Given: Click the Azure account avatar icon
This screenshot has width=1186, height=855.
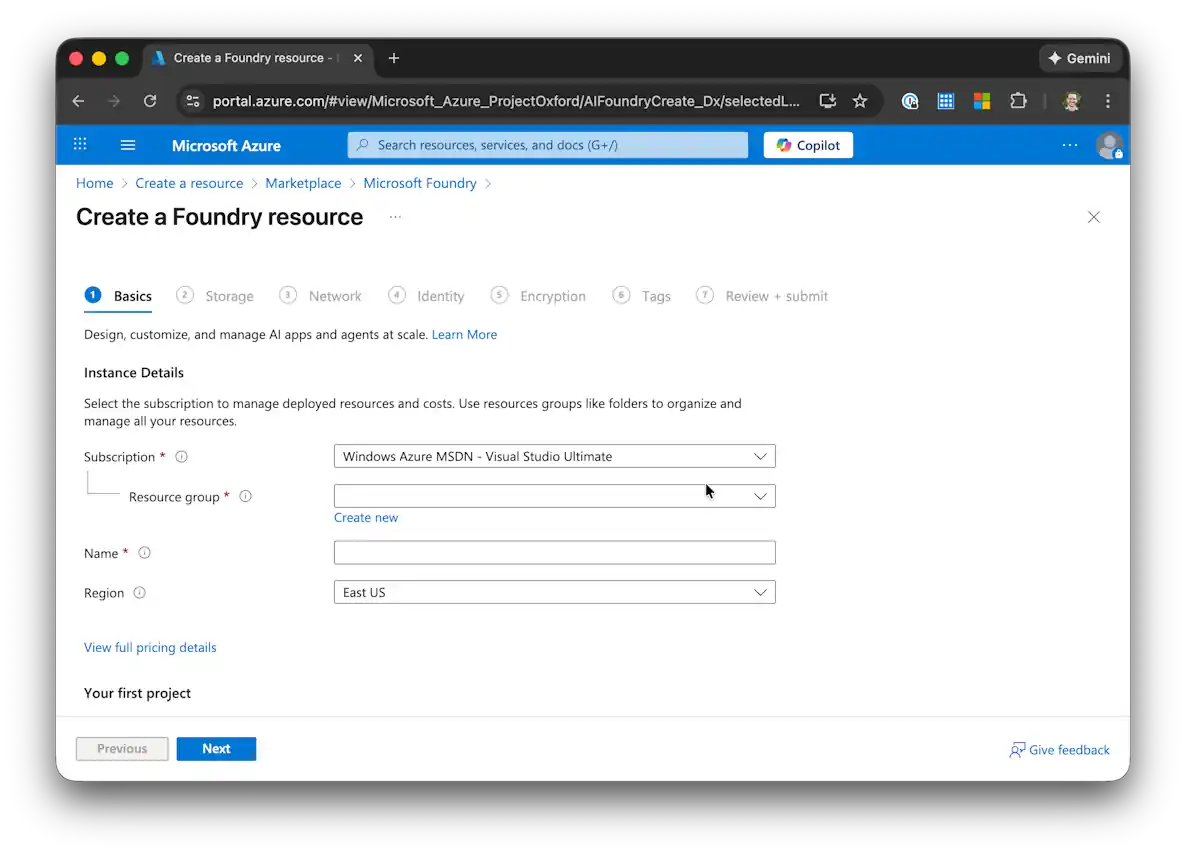Looking at the screenshot, I should (x=1108, y=145).
